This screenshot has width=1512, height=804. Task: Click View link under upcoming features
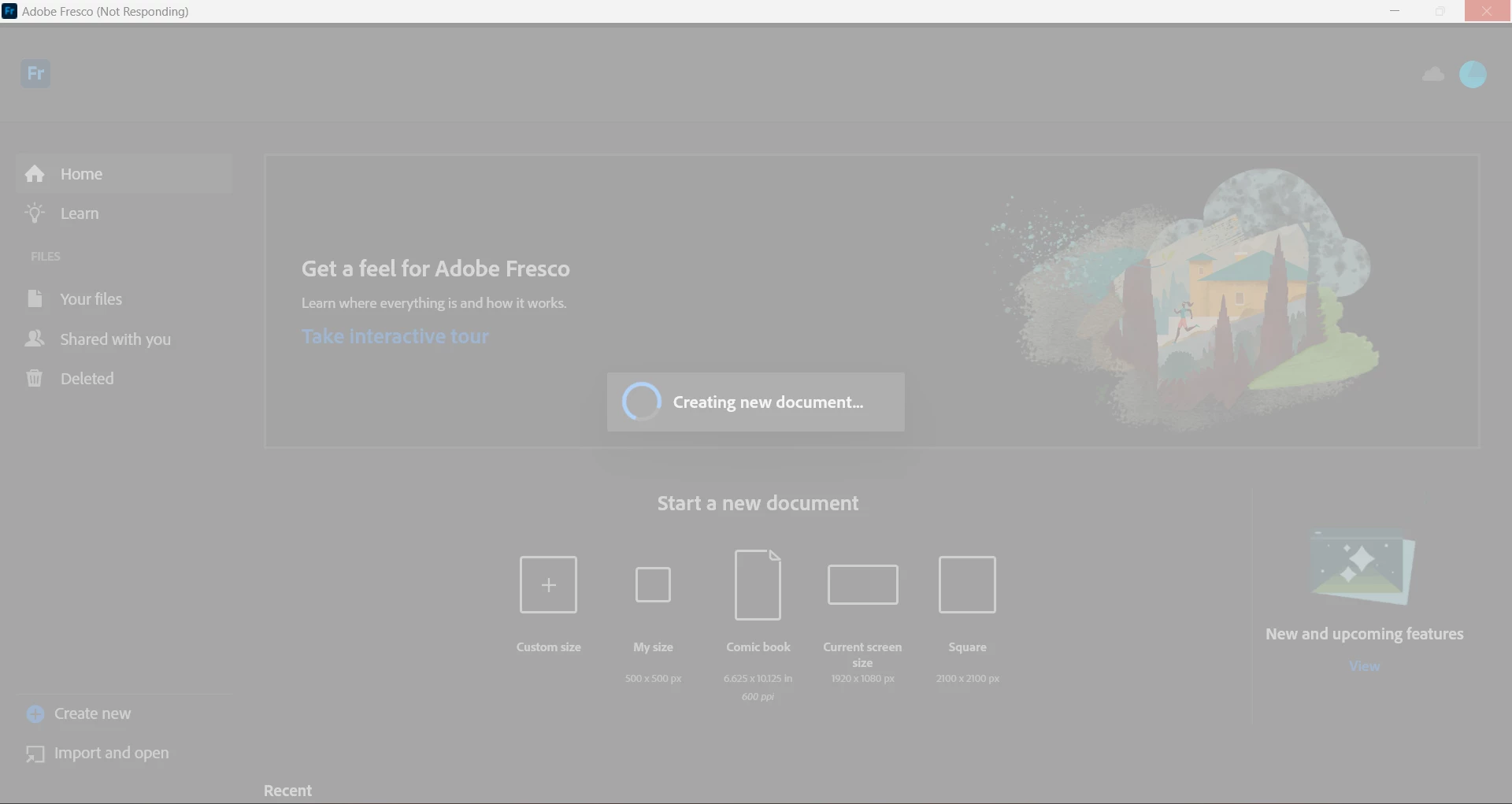[x=1364, y=666]
